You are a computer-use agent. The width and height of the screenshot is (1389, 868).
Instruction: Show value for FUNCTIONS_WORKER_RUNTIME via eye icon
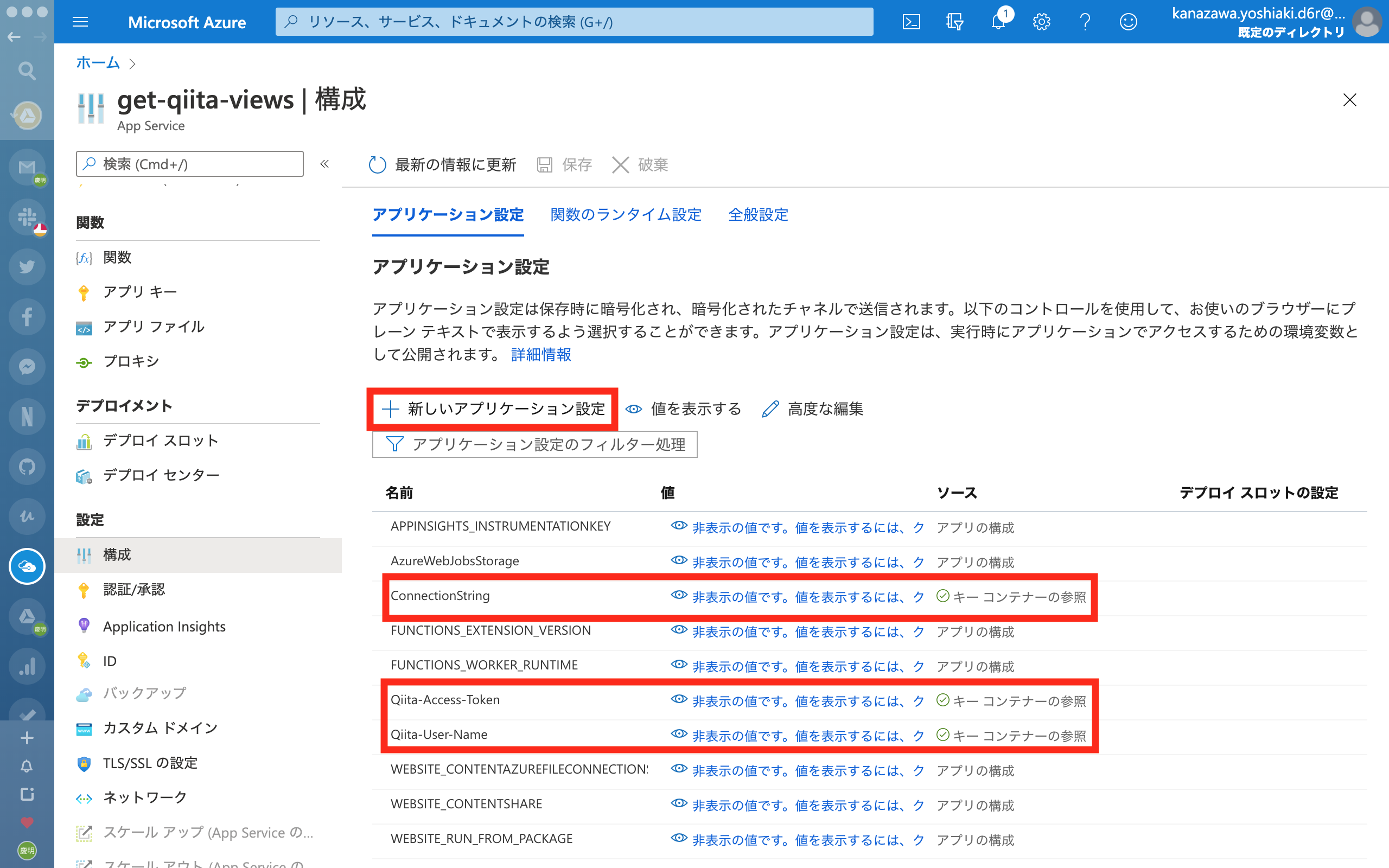click(678, 664)
